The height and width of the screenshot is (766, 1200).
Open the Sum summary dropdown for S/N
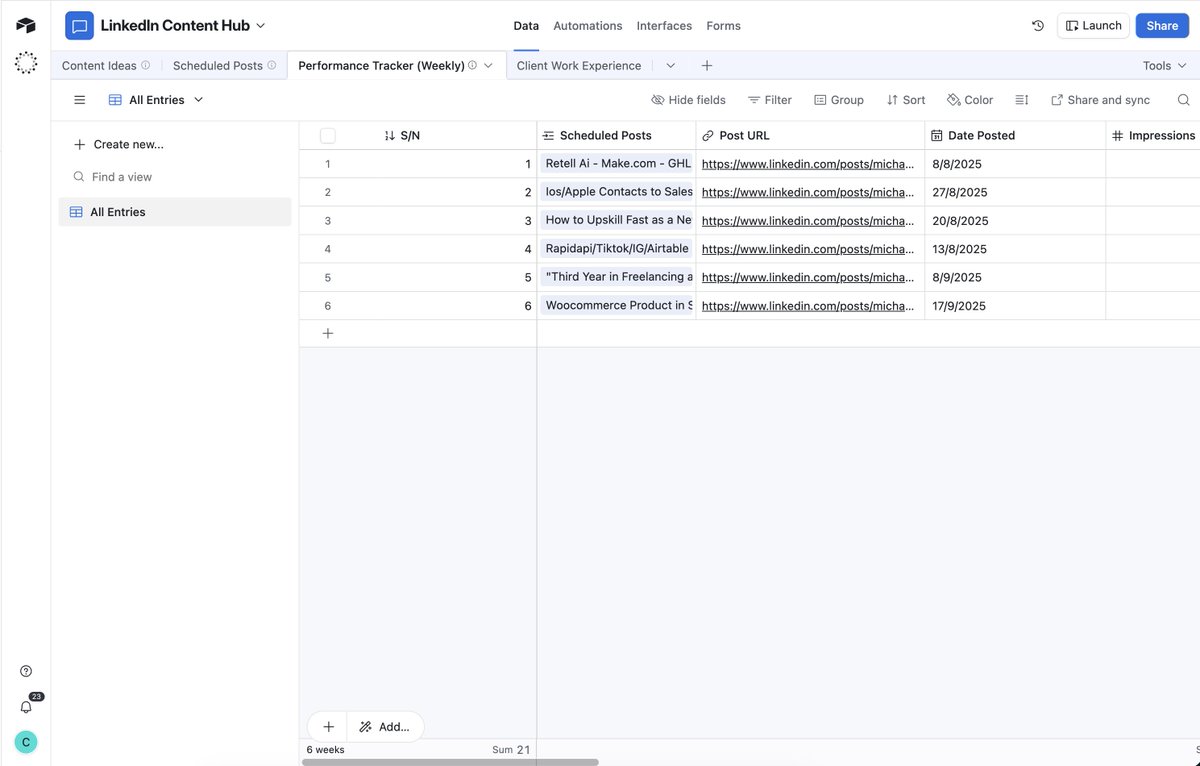(511, 749)
